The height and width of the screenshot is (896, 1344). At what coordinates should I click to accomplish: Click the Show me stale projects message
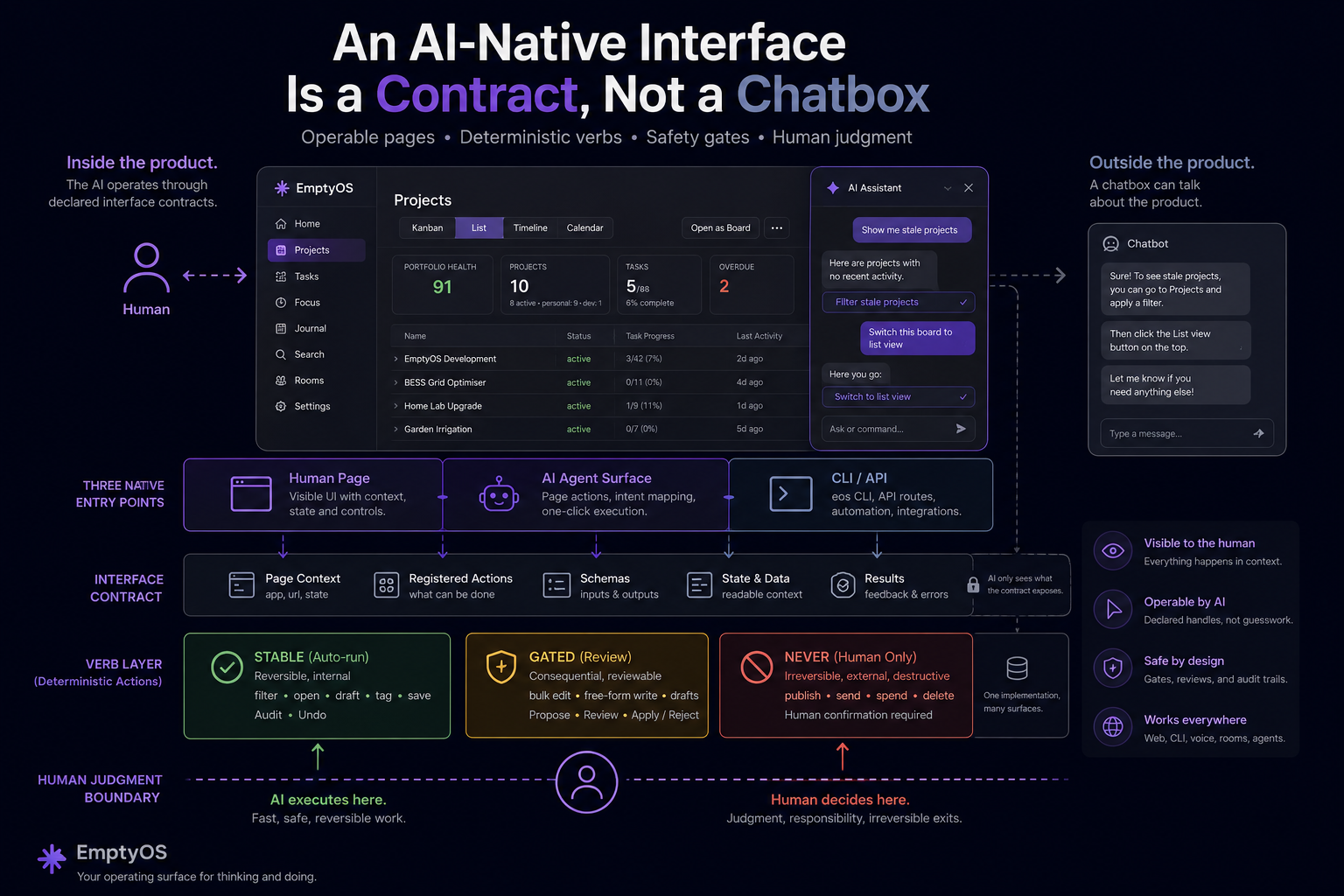click(x=912, y=230)
